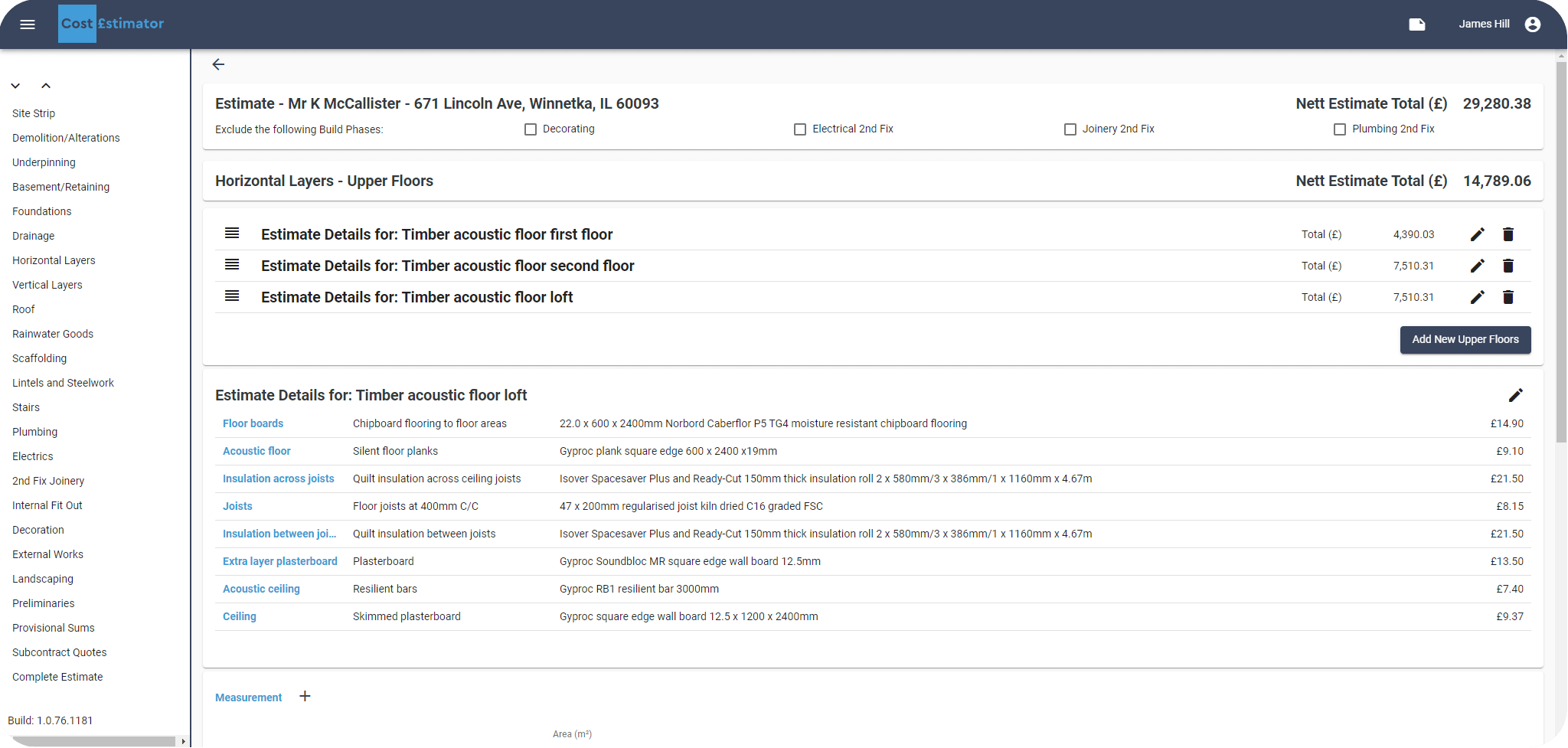Open the Acoustic floor link

(256, 451)
